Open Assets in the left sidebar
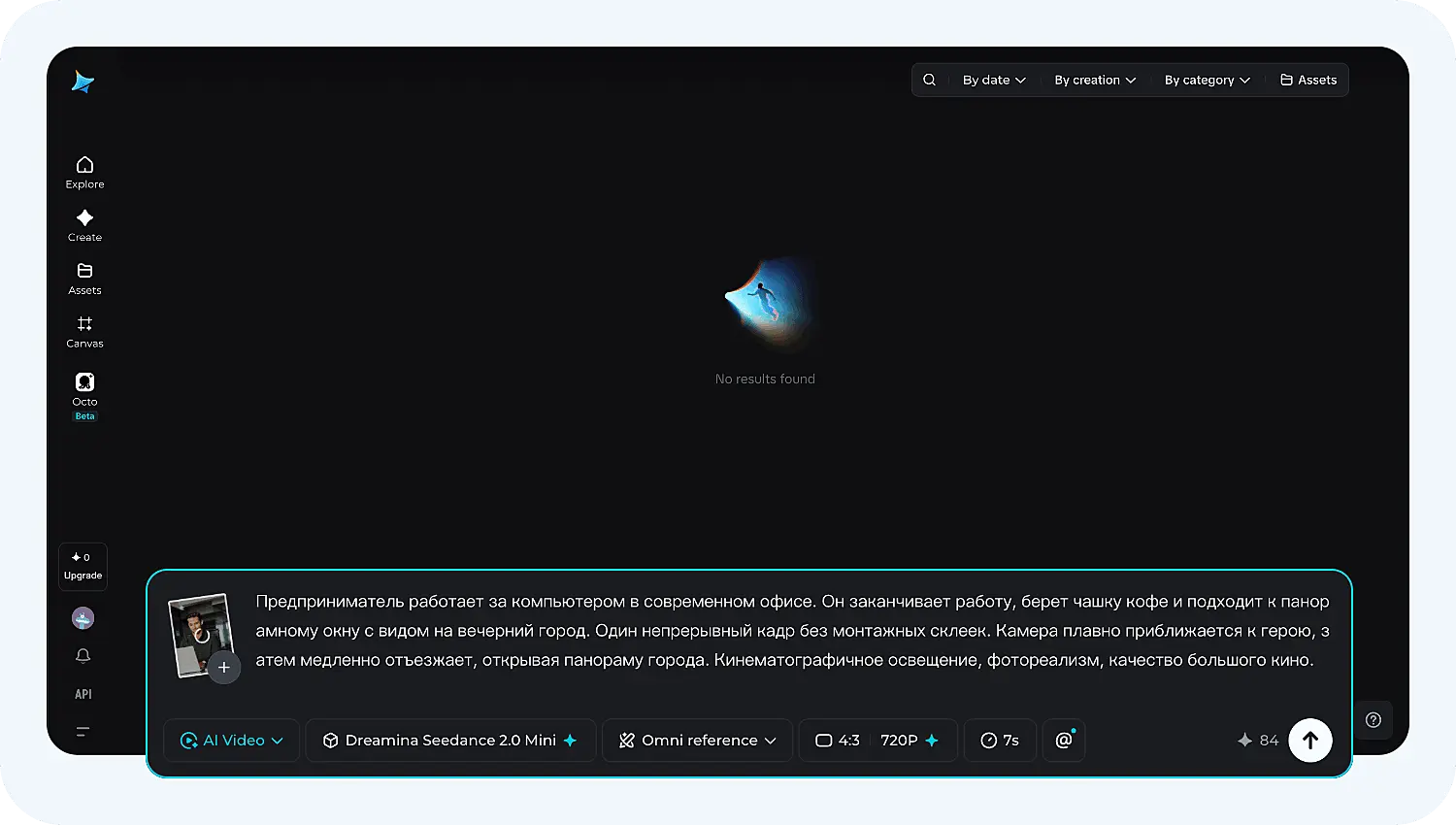This screenshot has height=825, width=1456. click(x=84, y=279)
